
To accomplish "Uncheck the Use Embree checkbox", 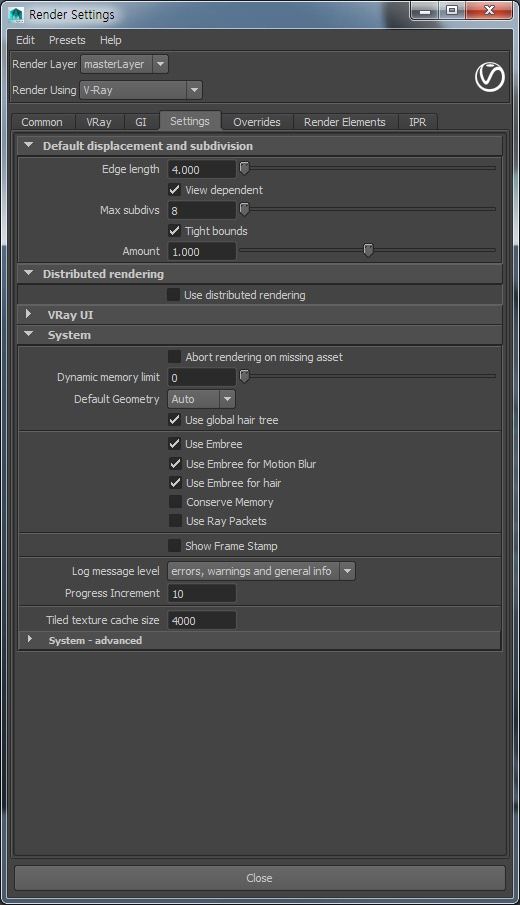I will (x=174, y=443).
